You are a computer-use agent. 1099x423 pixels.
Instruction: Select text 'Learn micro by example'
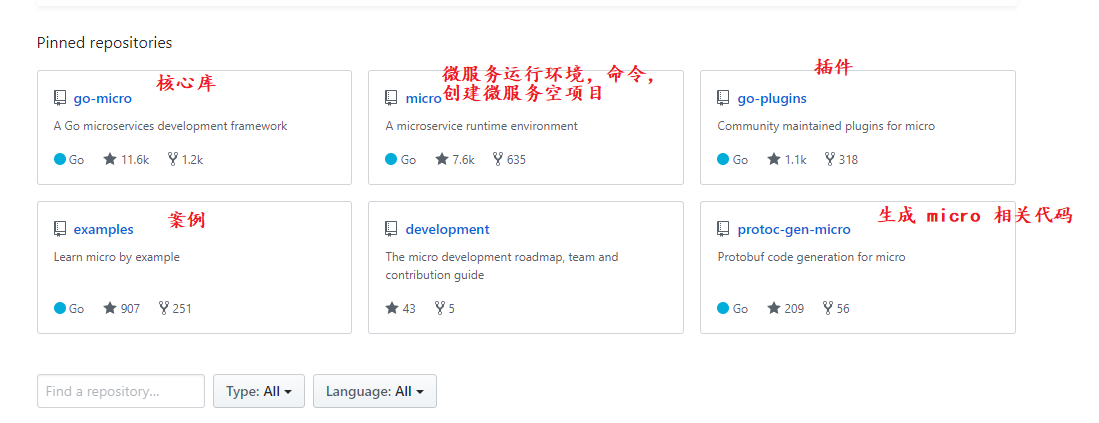(x=117, y=258)
